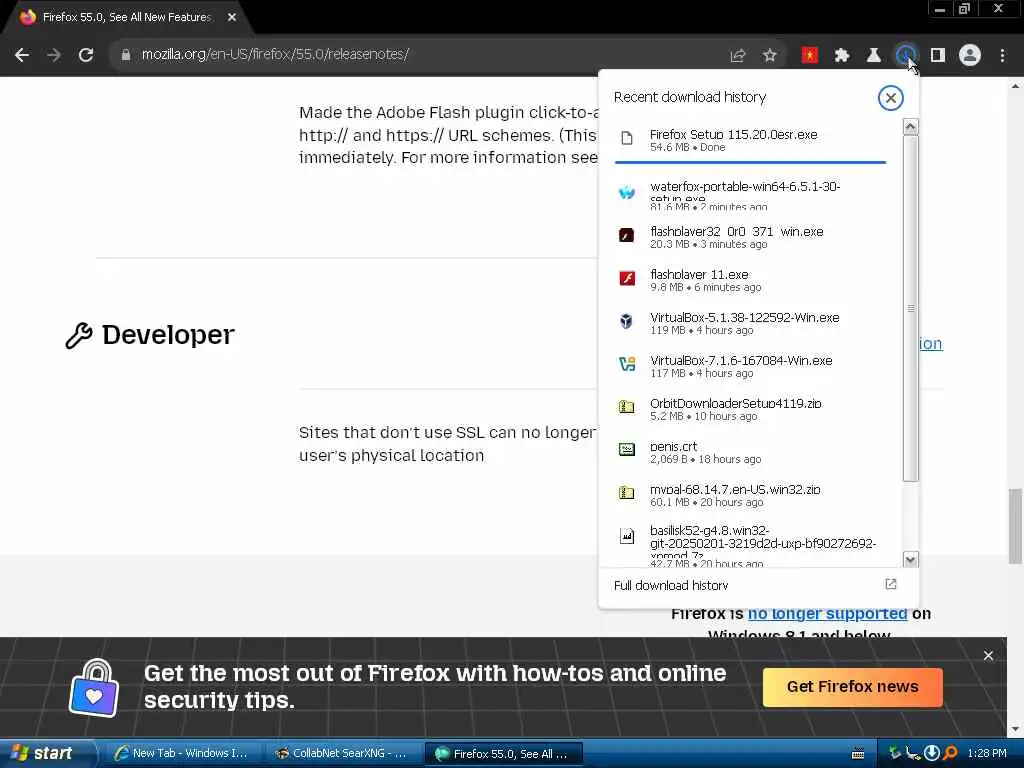Click the tray magnifier icon
Screen dimensions: 1024x768
[x=951, y=754]
